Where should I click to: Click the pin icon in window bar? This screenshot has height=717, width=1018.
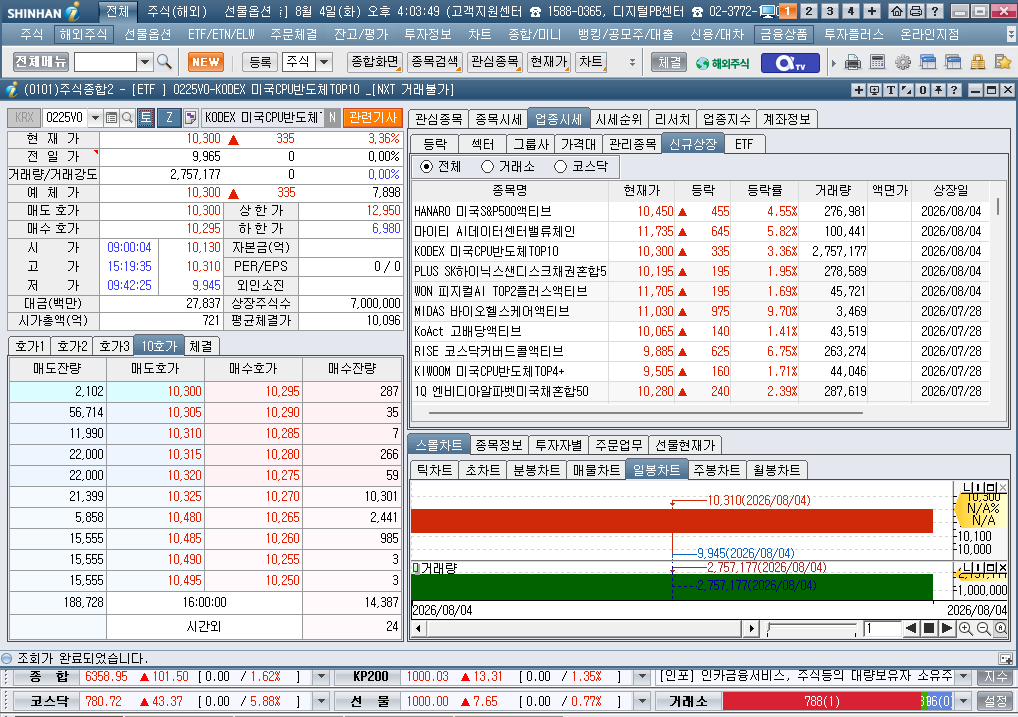(x=938, y=90)
